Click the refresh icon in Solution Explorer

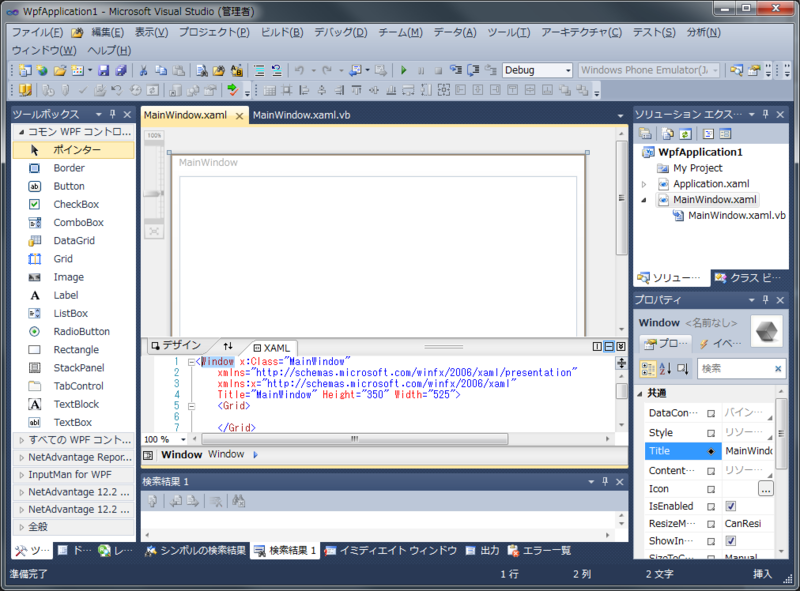[x=685, y=134]
